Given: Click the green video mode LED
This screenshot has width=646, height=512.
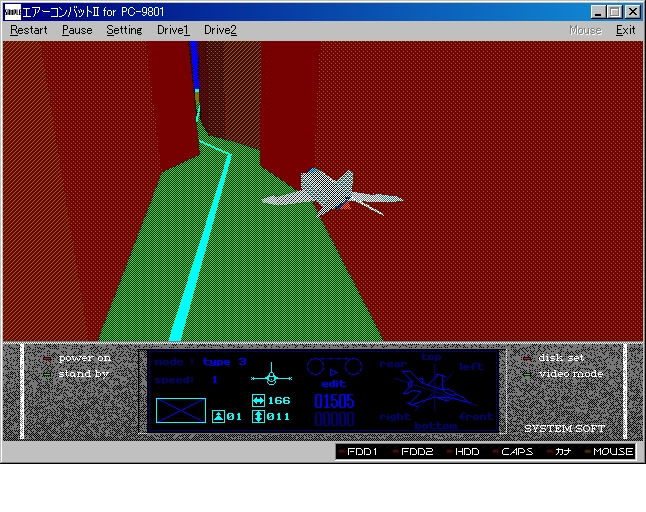Looking at the screenshot, I should tap(527, 374).
